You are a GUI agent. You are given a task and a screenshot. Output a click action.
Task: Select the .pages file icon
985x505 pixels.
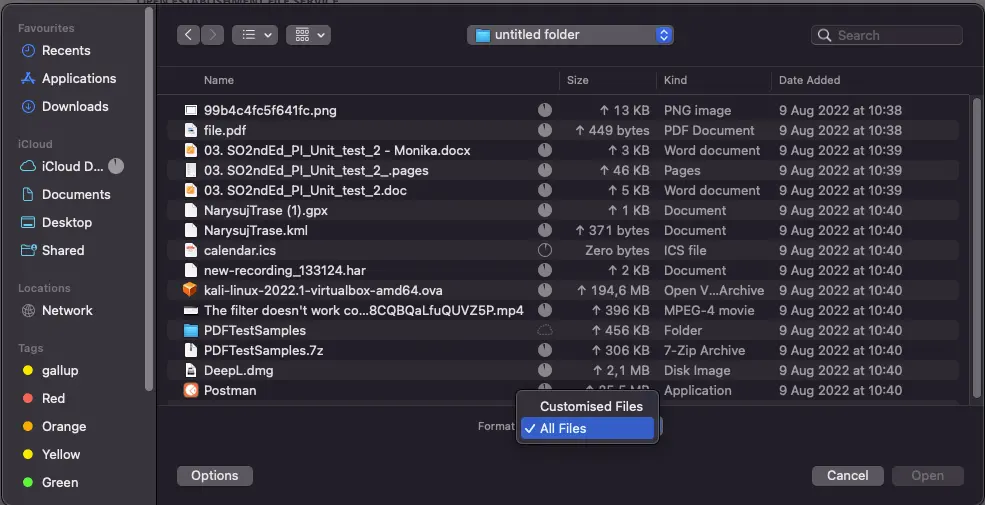pyautogui.click(x=190, y=170)
